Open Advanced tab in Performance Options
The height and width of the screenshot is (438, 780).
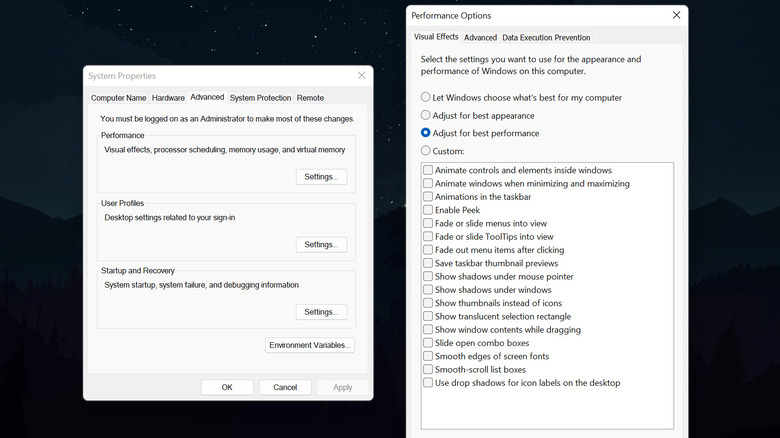coord(480,38)
